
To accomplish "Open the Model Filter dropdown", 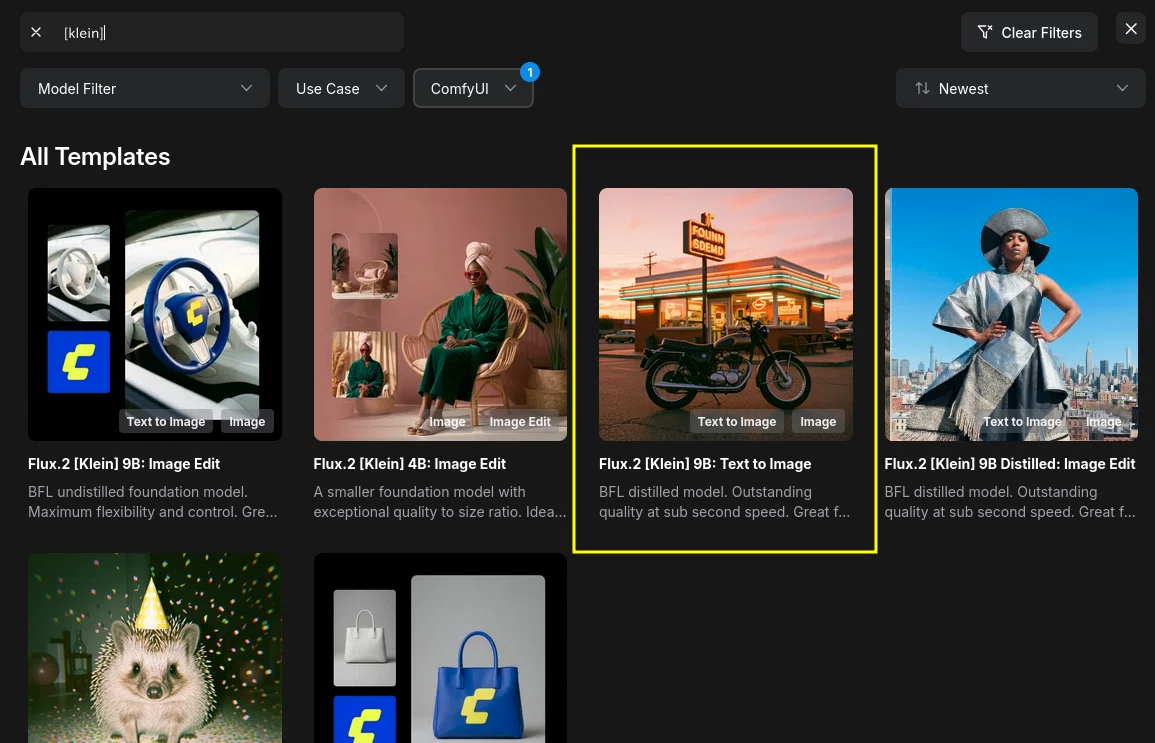I will coord(145,88).
